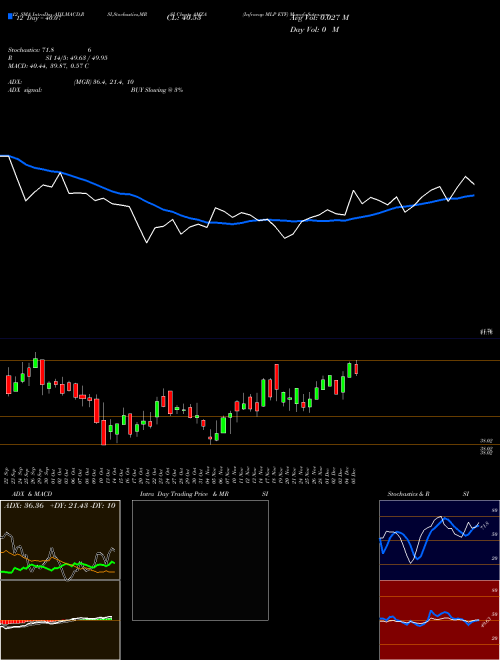
Task: Open the MACD histogram chart thumbnail
Action: (60, 620)
